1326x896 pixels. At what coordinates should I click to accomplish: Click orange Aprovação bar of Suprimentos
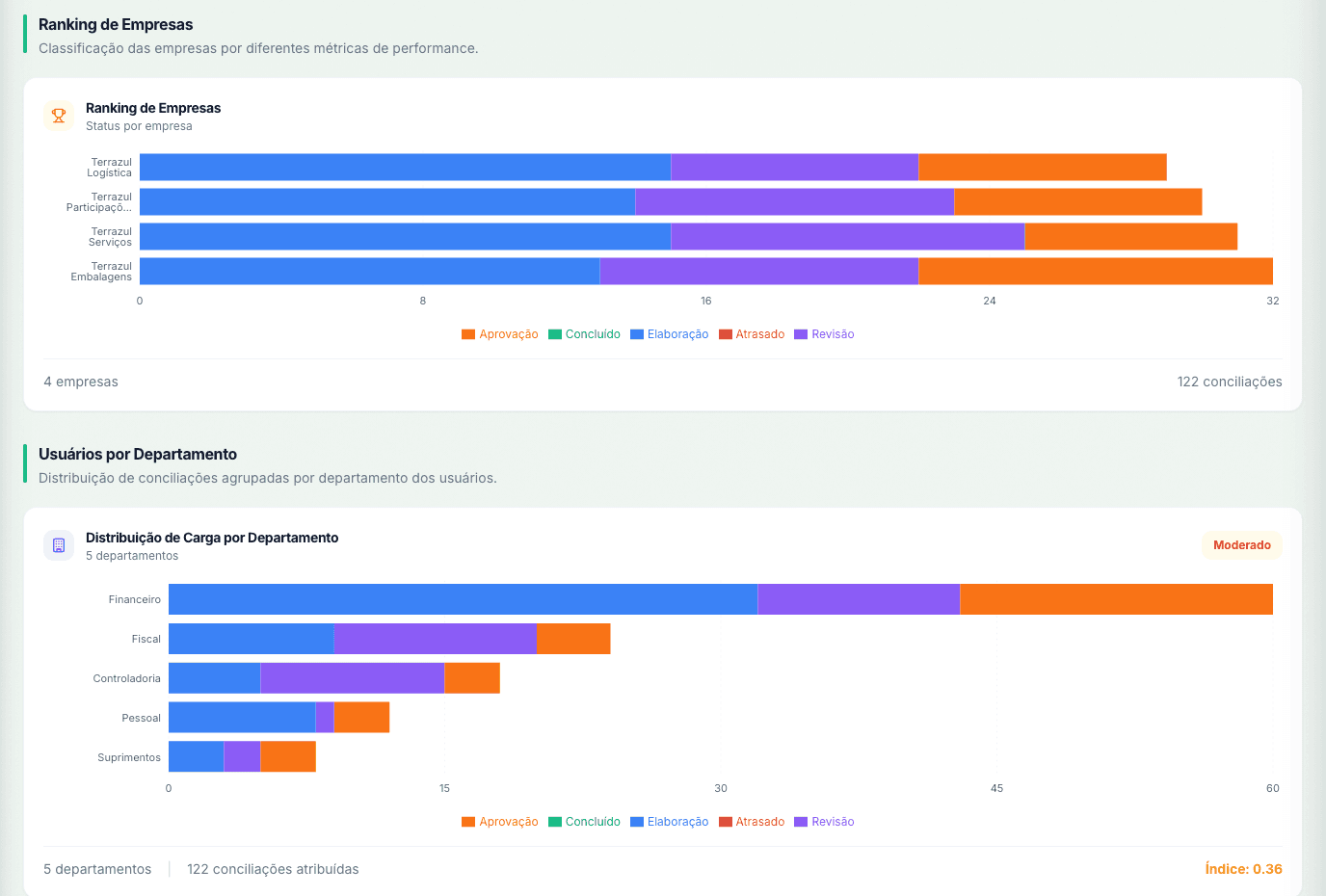[288, 757]
